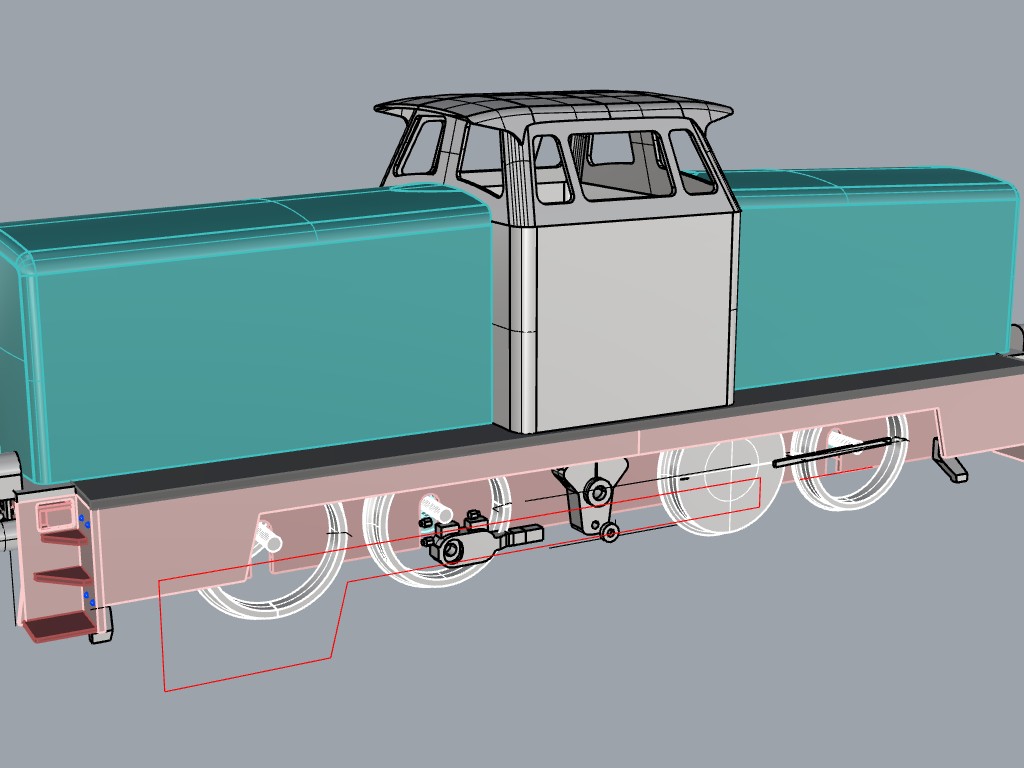
Task: Click the left cab front window frame
Action: click(x=423, y=147)
